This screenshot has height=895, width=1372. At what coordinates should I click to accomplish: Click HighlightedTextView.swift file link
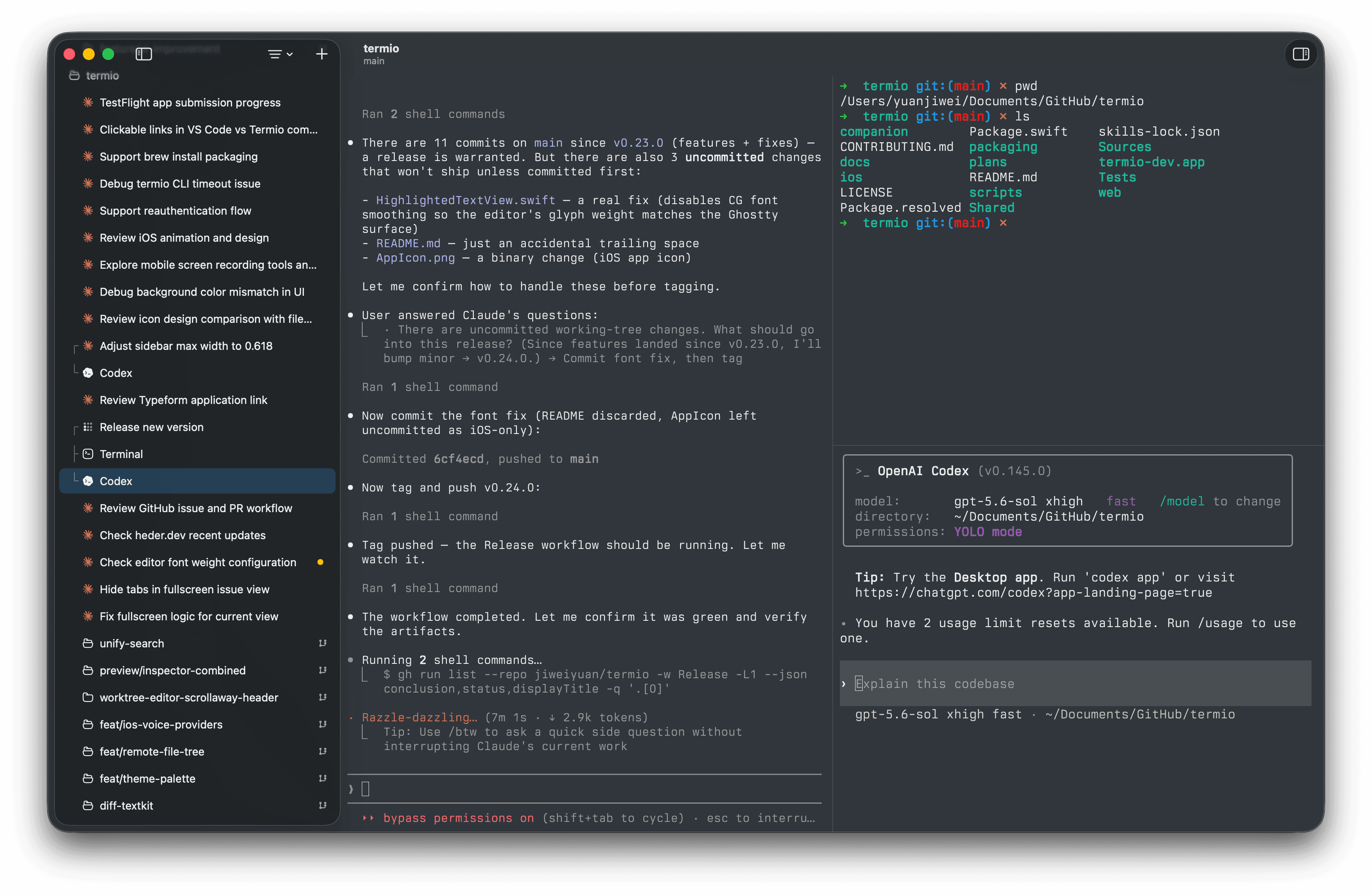(466, 200)
